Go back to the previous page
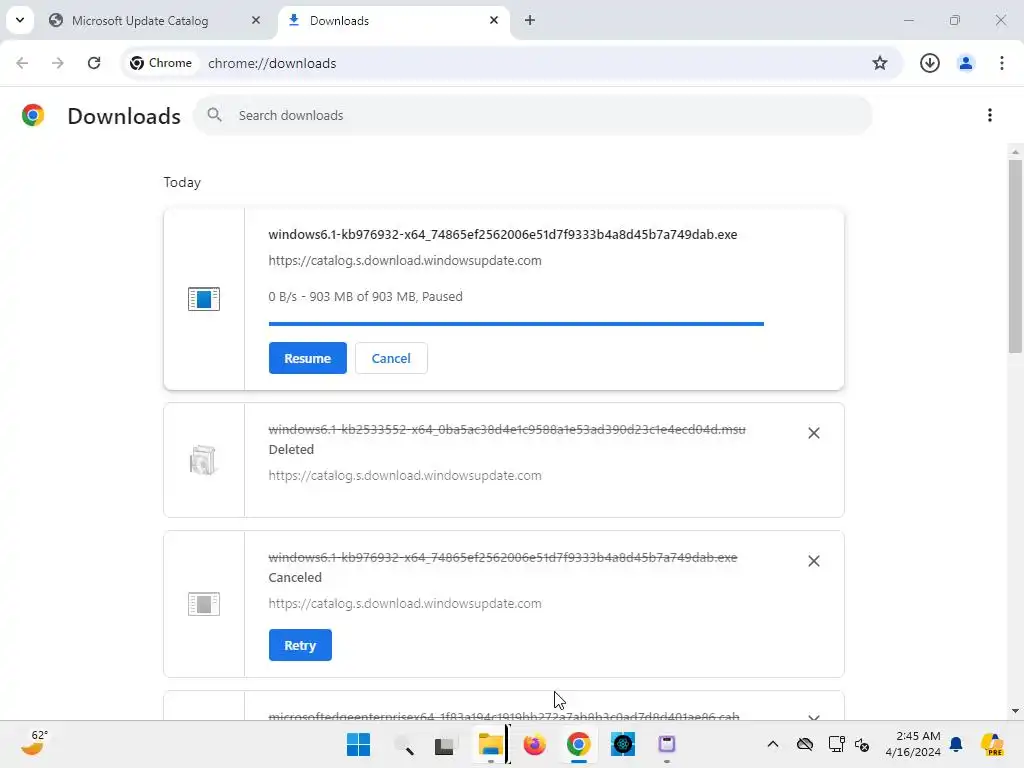1024x768 pixels. point(22,63)
